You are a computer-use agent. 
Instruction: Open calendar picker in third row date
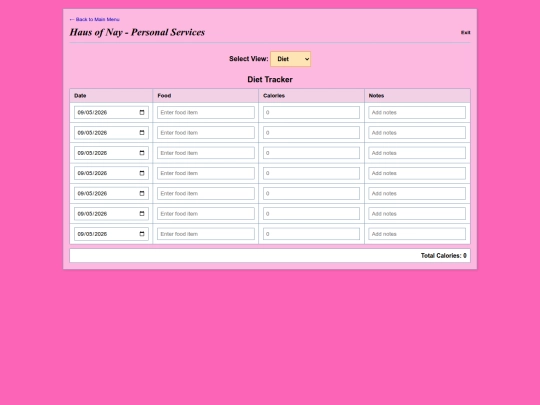pos(142,153)
